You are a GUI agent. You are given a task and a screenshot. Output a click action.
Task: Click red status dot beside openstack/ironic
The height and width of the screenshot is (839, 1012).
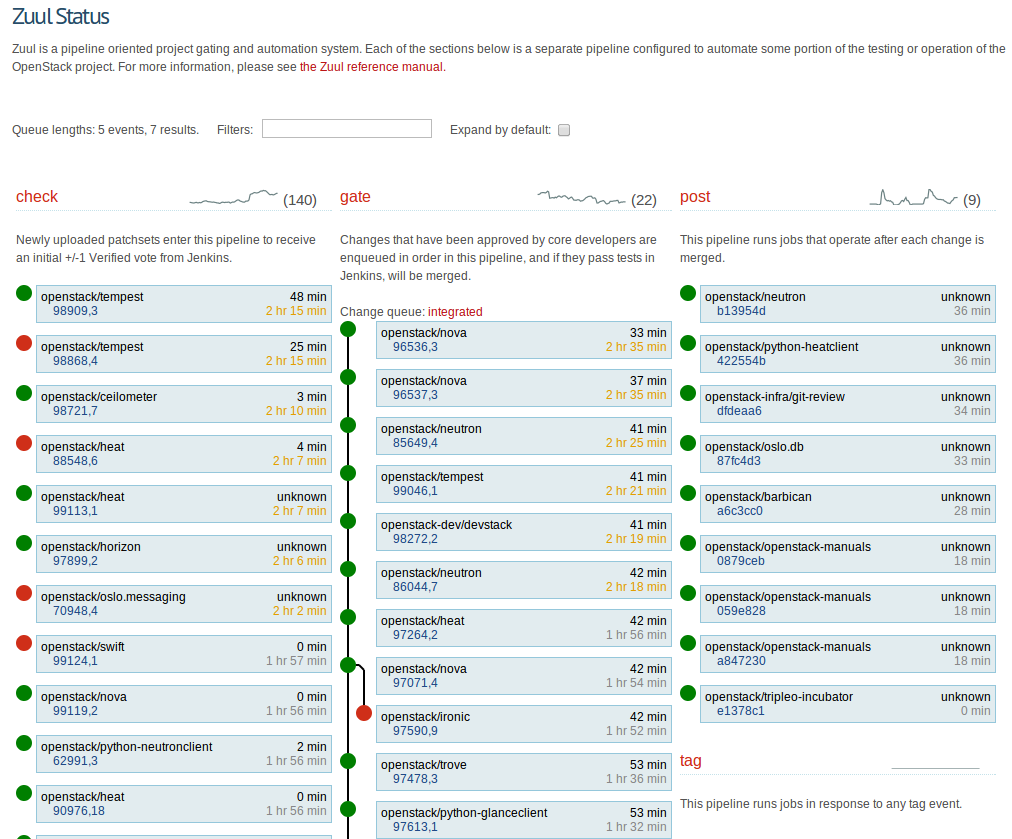(364, 713)
